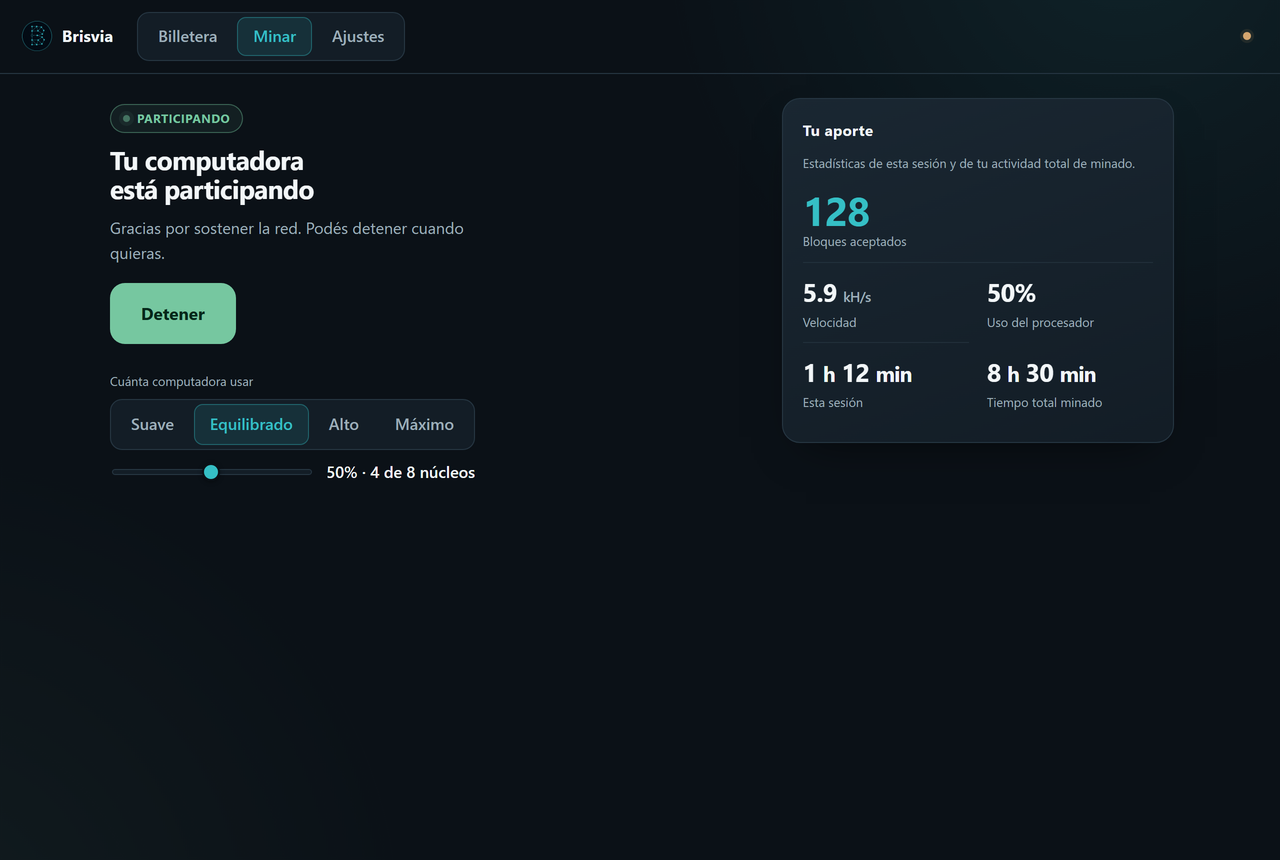Click the Brisvia brand name

[87, 36]
